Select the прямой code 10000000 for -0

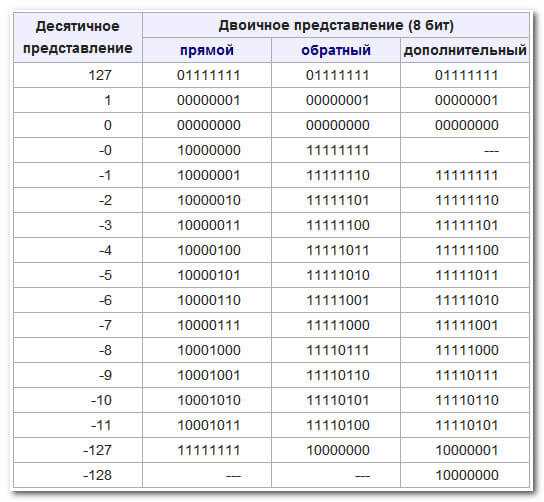[x=209, y=150]
